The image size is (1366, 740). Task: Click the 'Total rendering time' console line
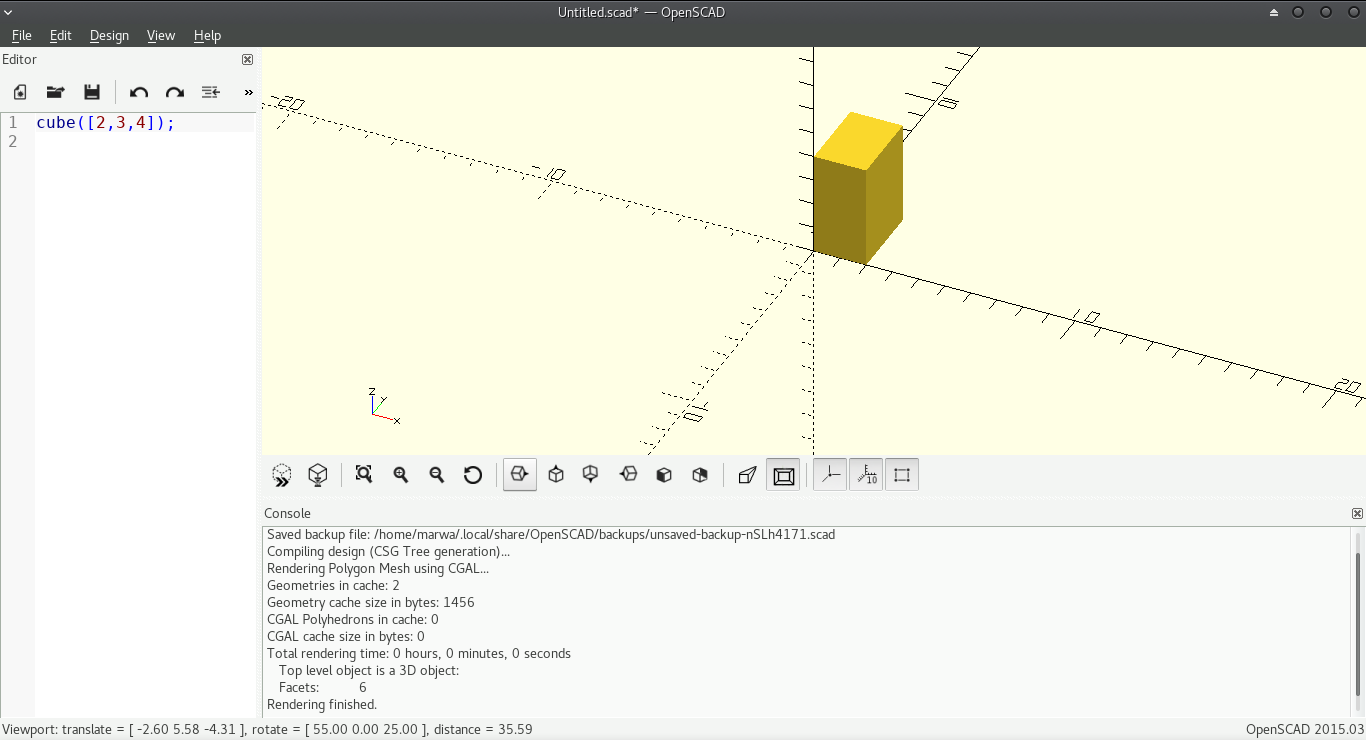[419, 654]
